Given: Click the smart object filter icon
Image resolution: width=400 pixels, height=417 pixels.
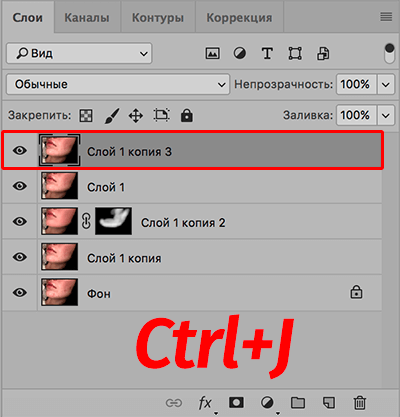Looking at the screenshot, I should point(323,53).
